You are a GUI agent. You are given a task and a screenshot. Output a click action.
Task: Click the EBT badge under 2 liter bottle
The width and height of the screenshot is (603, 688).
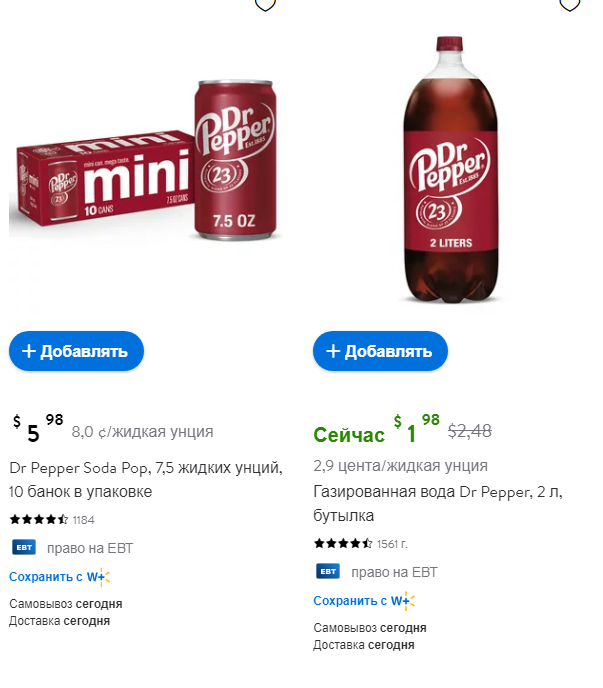328,571
